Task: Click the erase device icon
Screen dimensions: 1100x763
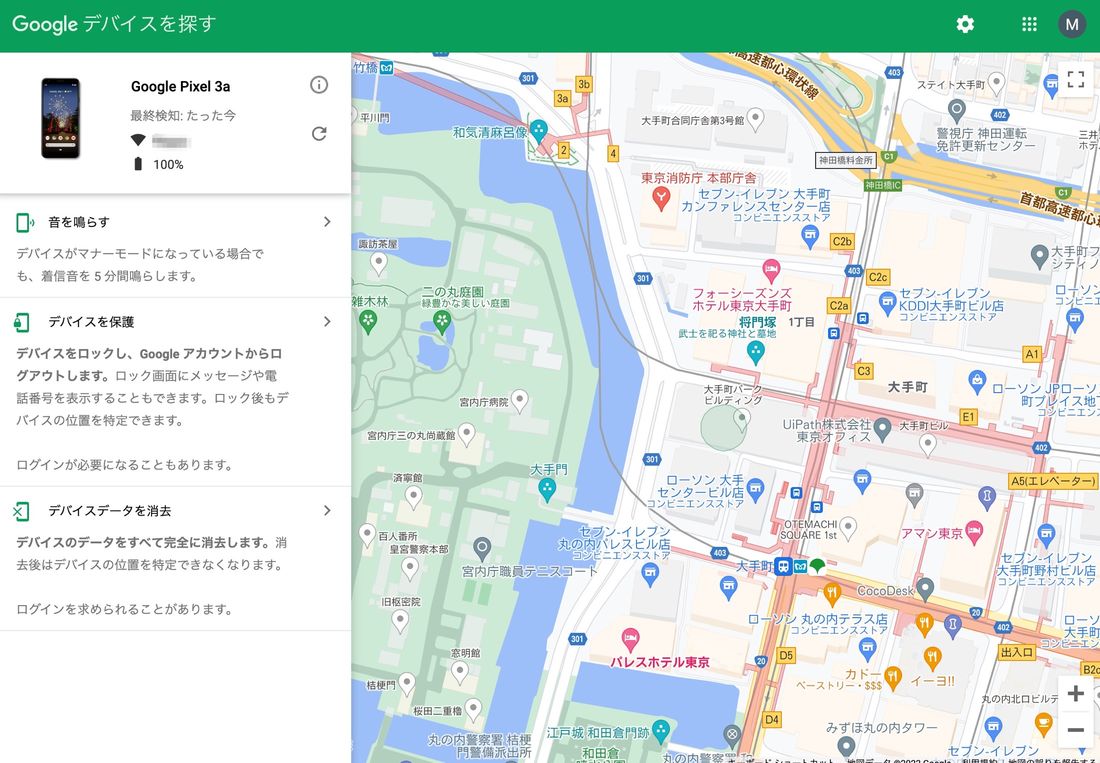Action: pyautogui.click(x=21, y=511)
